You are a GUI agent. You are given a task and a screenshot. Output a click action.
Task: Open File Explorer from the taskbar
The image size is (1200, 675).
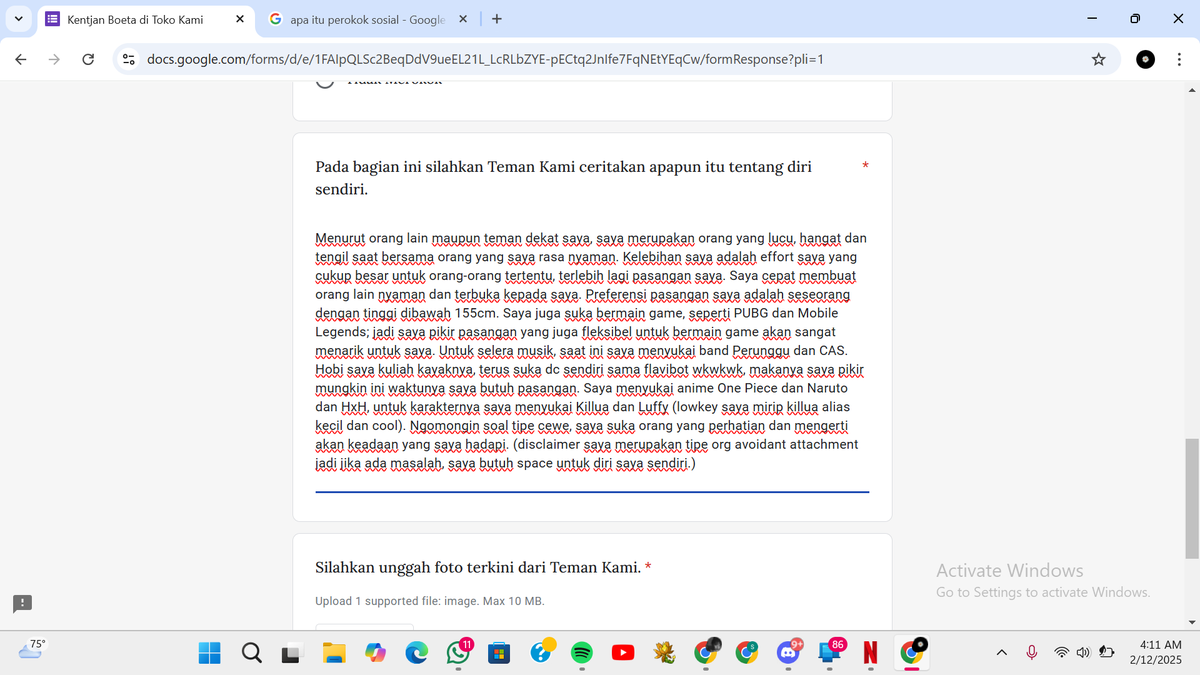click(x=332, y=652)
